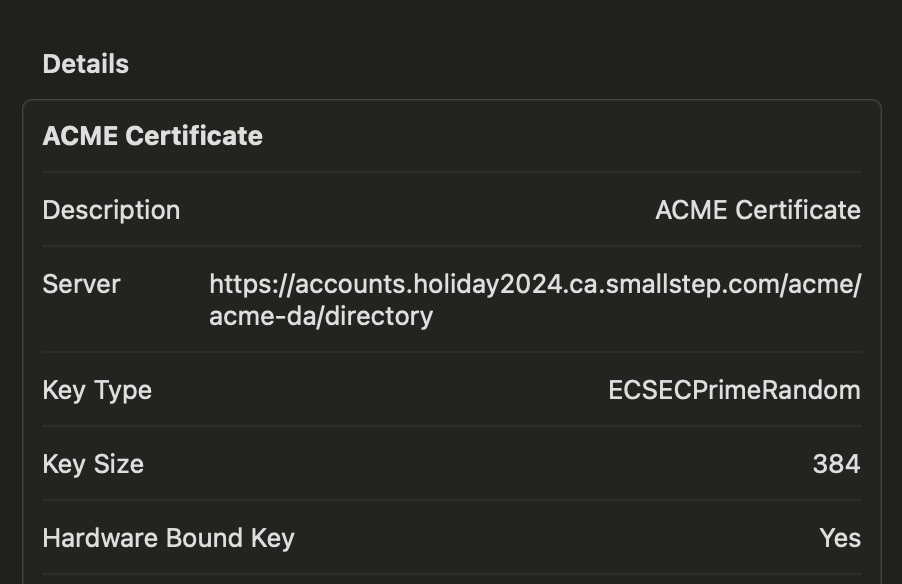Click the divider under ACME Certificate title
This screenshot has height=584, width=902.
click(x=450, y=170)
